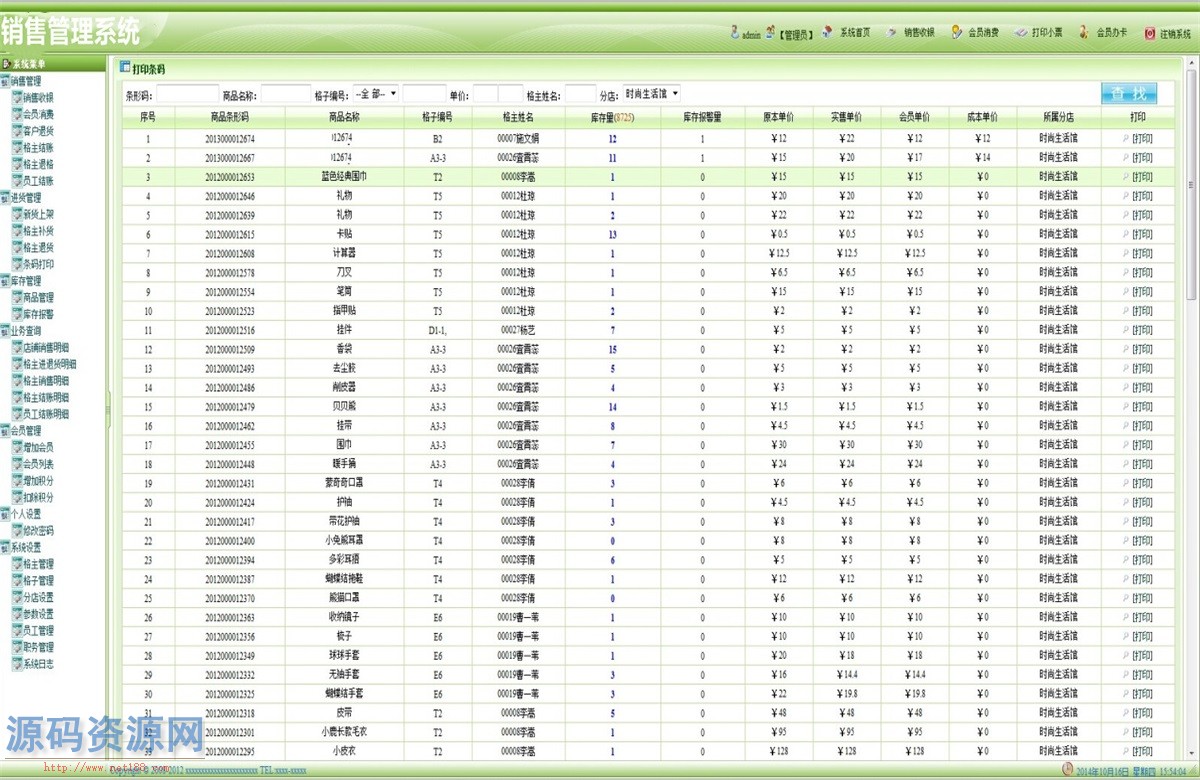The height and width of the screenshot is (780, 1200).
Task: Open the 格子编号 dropdown
Action: (x=376, y=94)
